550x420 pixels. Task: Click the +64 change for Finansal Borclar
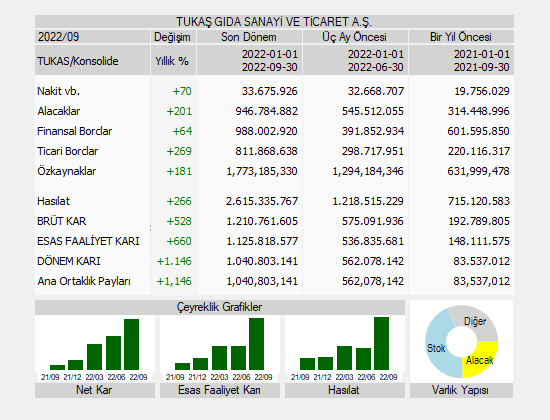(x=182, y=131)
